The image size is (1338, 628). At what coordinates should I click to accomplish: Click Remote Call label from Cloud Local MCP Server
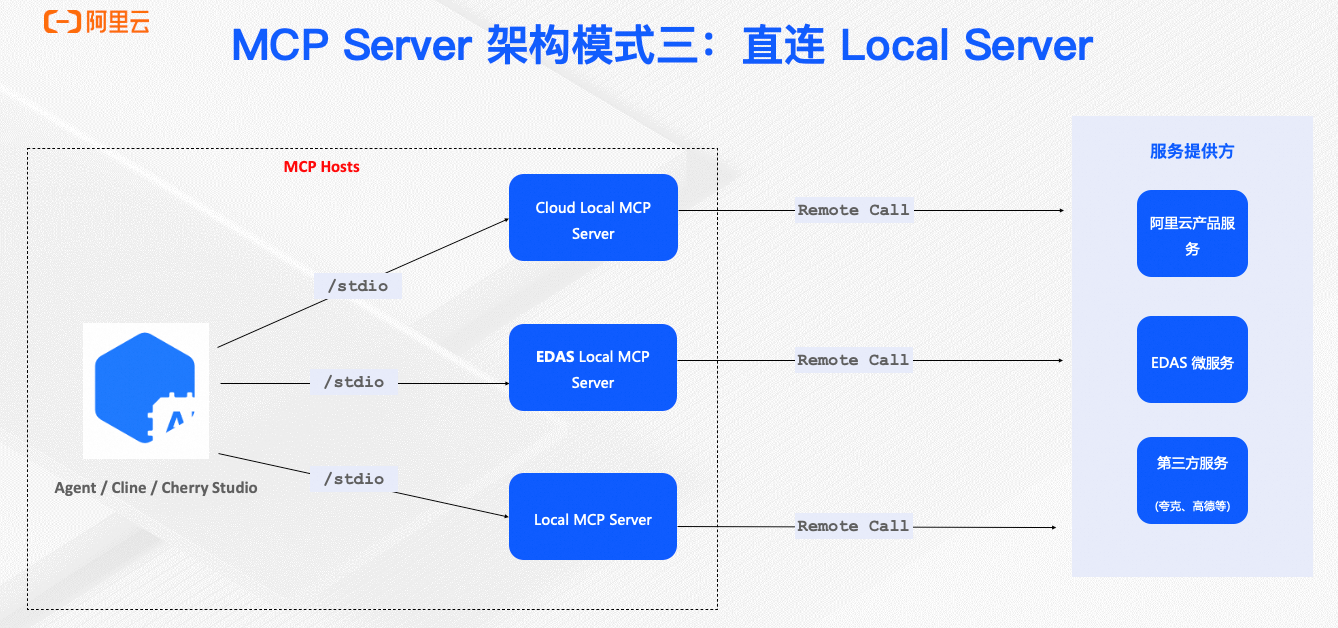pyautogui.click(x=853, y=210)
